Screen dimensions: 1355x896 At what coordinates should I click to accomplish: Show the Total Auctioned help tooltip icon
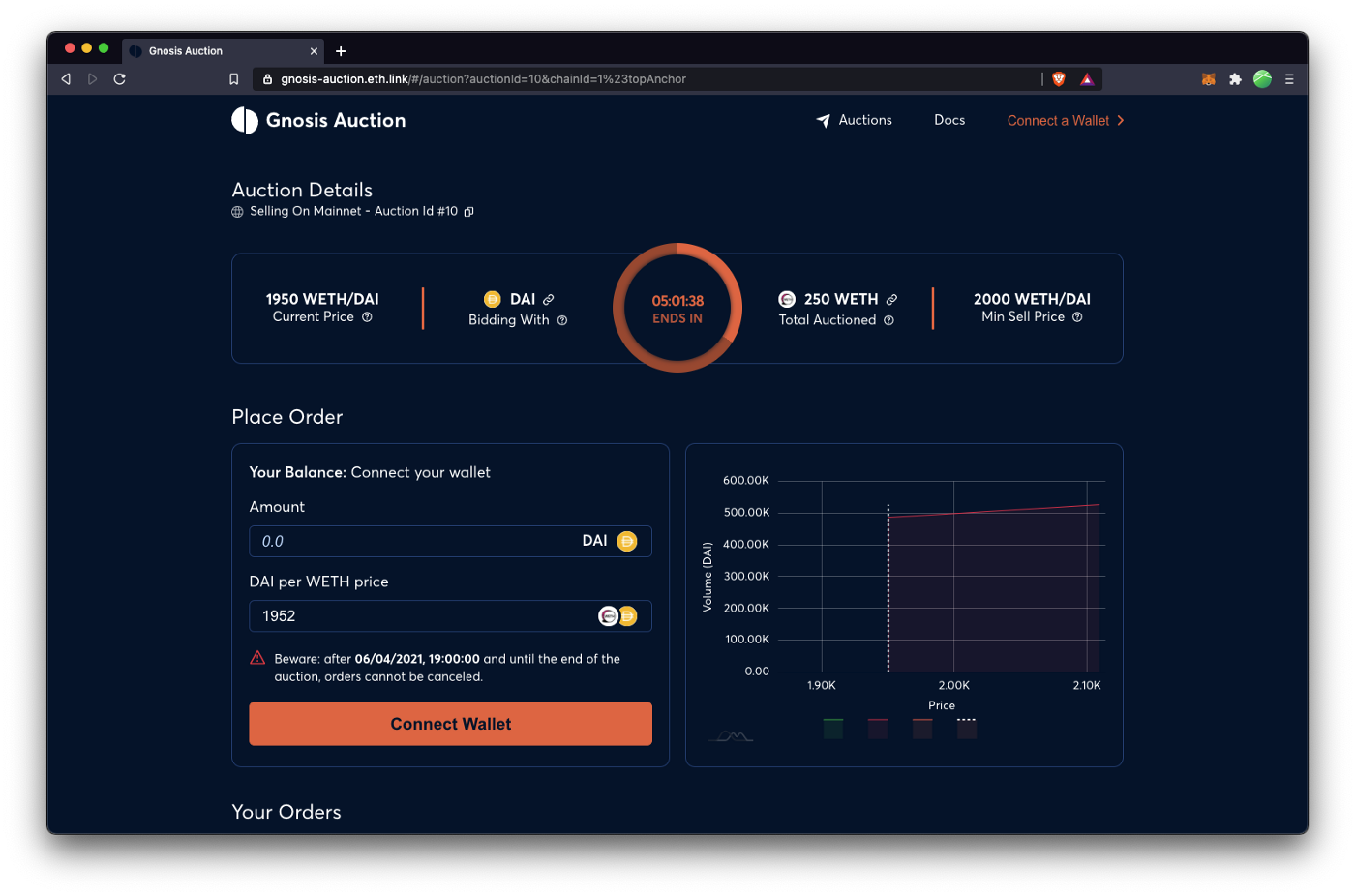[x=888, y=320]
